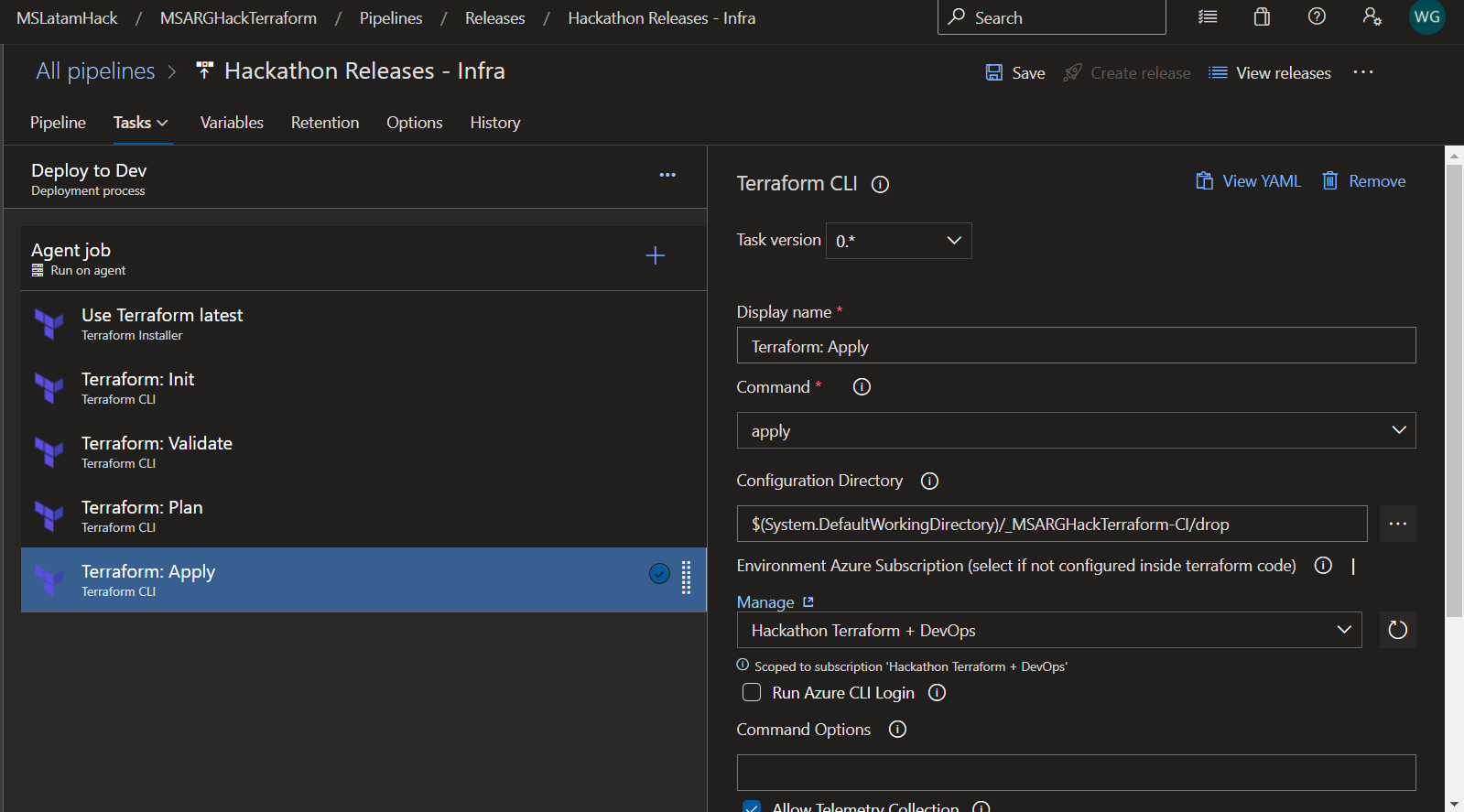Open the user settings icon
The image size is (1464, 812).
point(1372,16)
